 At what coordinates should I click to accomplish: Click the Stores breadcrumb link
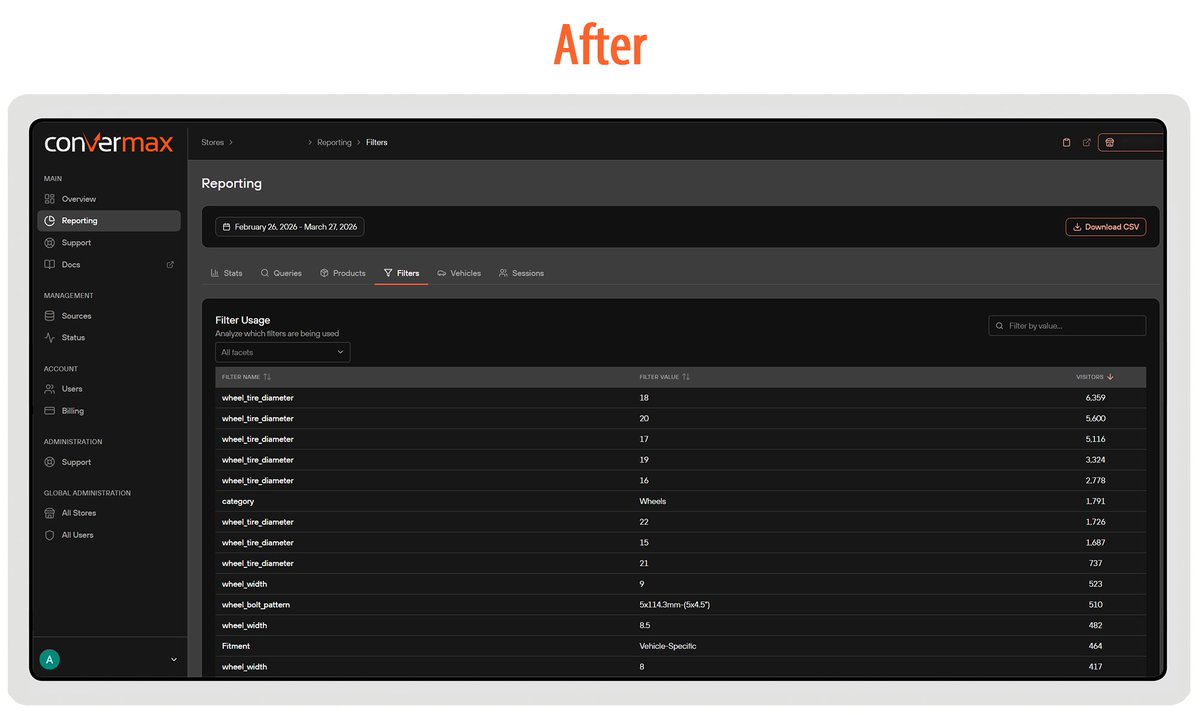click(212, 143)
